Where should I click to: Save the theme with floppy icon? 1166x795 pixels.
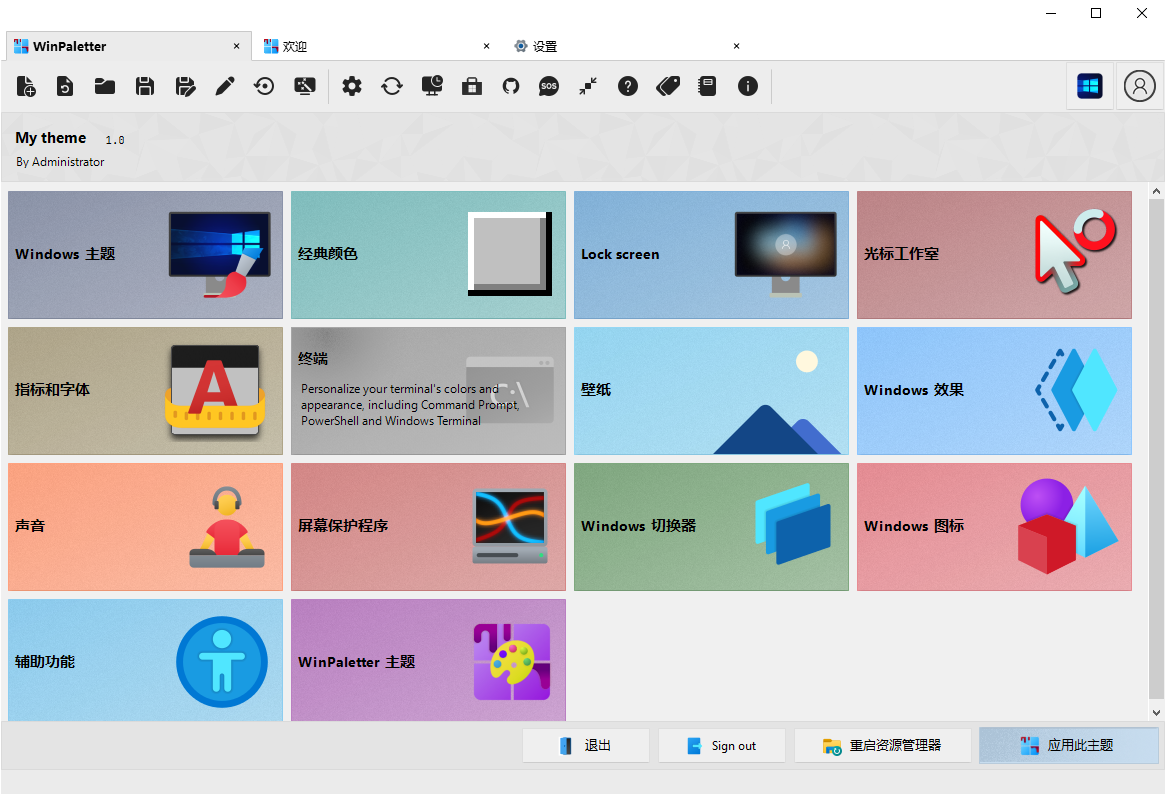(145, 86)
